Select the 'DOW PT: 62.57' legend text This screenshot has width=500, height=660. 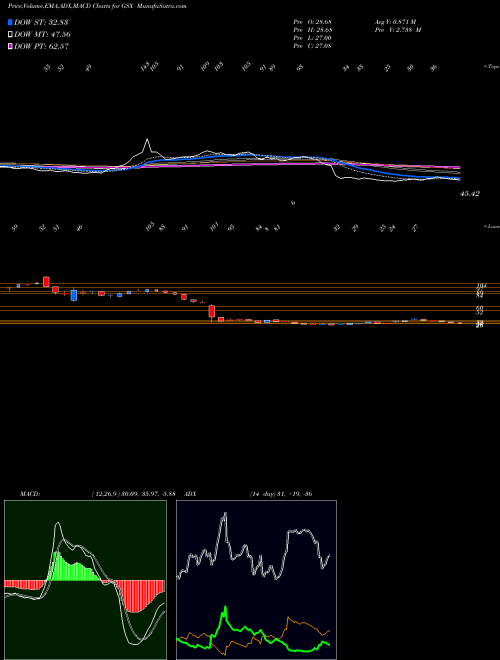click(42, 46)
